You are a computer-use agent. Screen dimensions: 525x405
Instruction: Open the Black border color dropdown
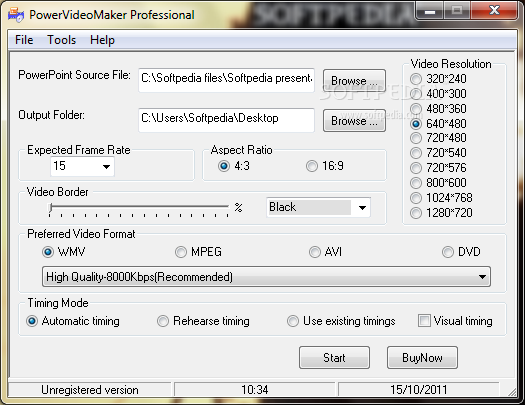point(318,208)
